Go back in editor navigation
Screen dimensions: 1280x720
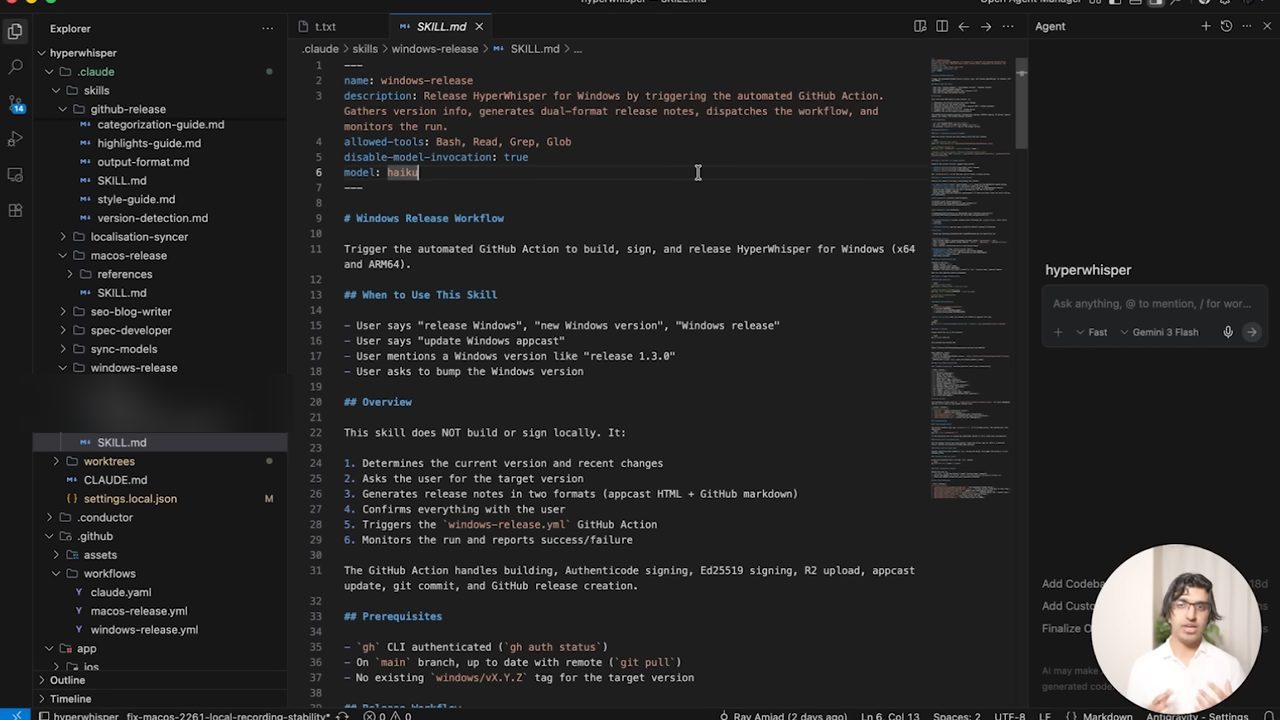coord(964,27)
